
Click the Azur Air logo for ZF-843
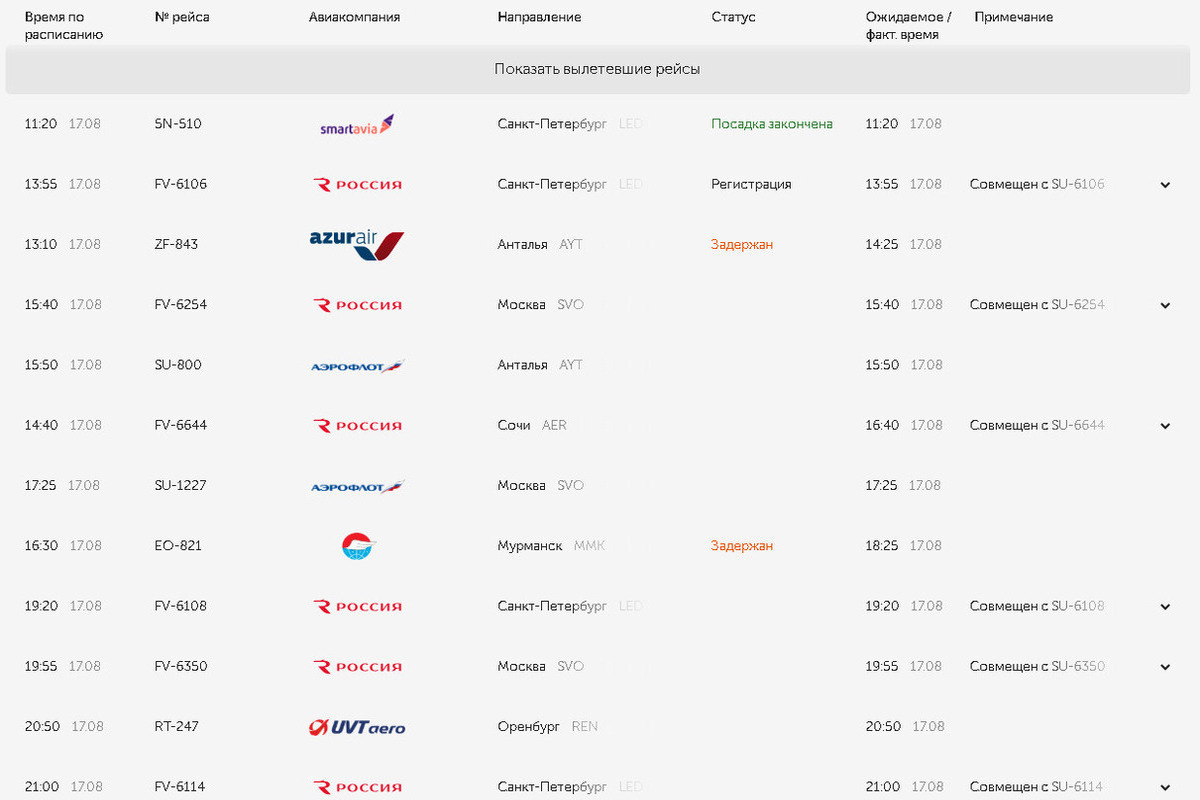pos(357,245)
